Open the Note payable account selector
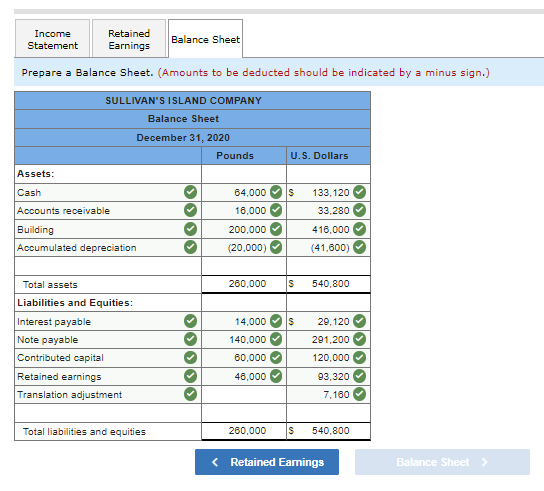Image resolution: width=544 pixels, height=491 pixels. coord(108,339)
